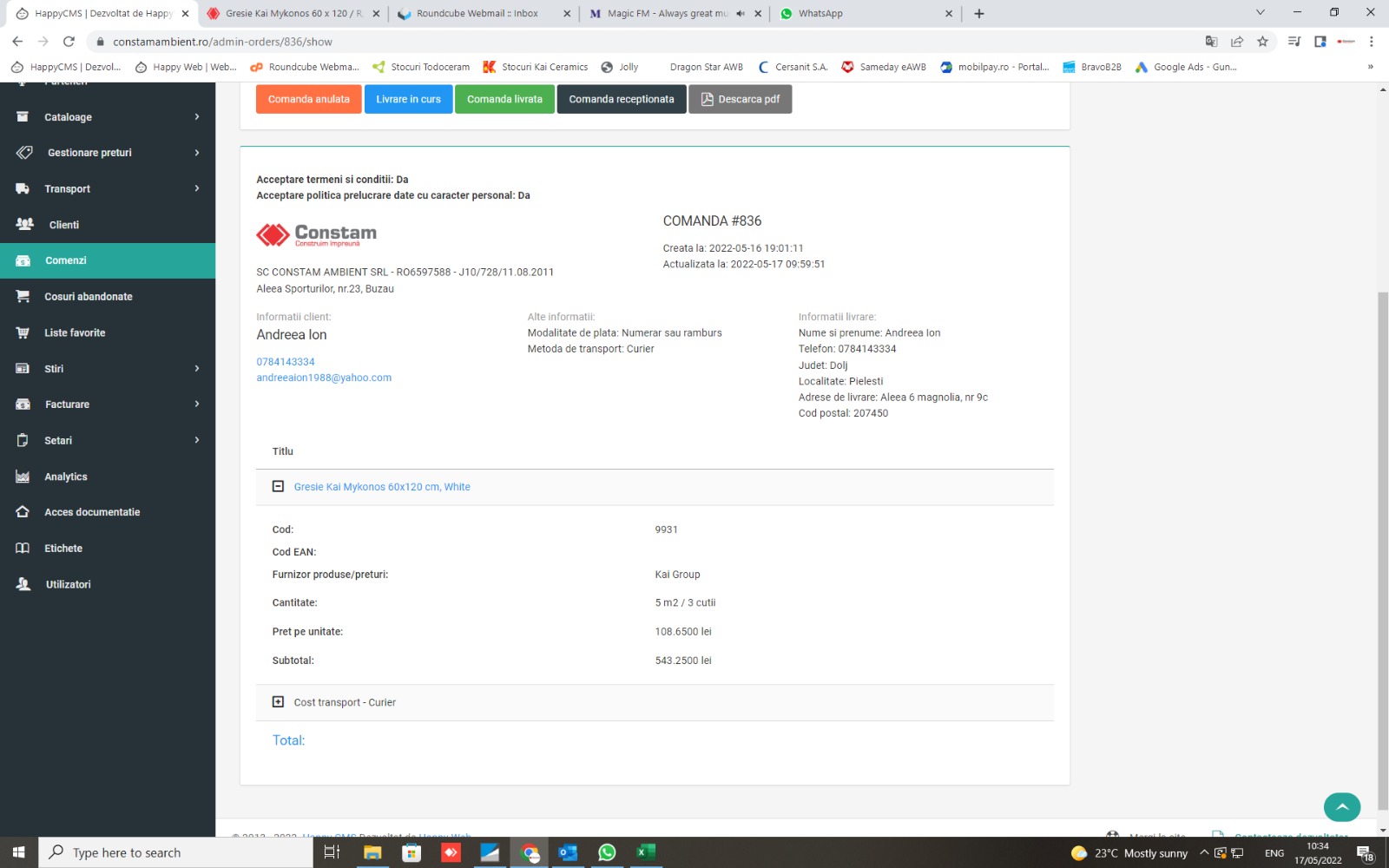This screenshot has height=868, width=1389.
Task: Click the Windows taskbar search box
Action: pyautogui.click(x=175, y=852)
